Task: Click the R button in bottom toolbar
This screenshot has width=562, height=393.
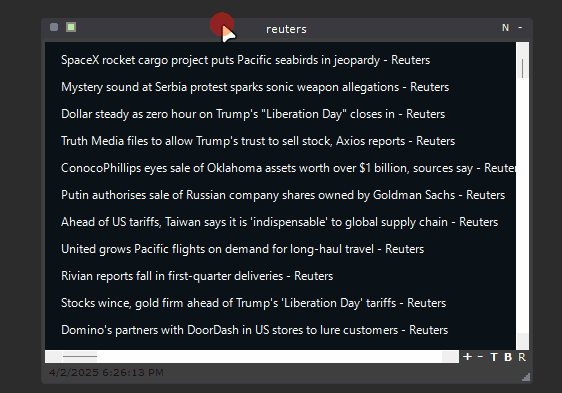Action: (x=522, y=357)
